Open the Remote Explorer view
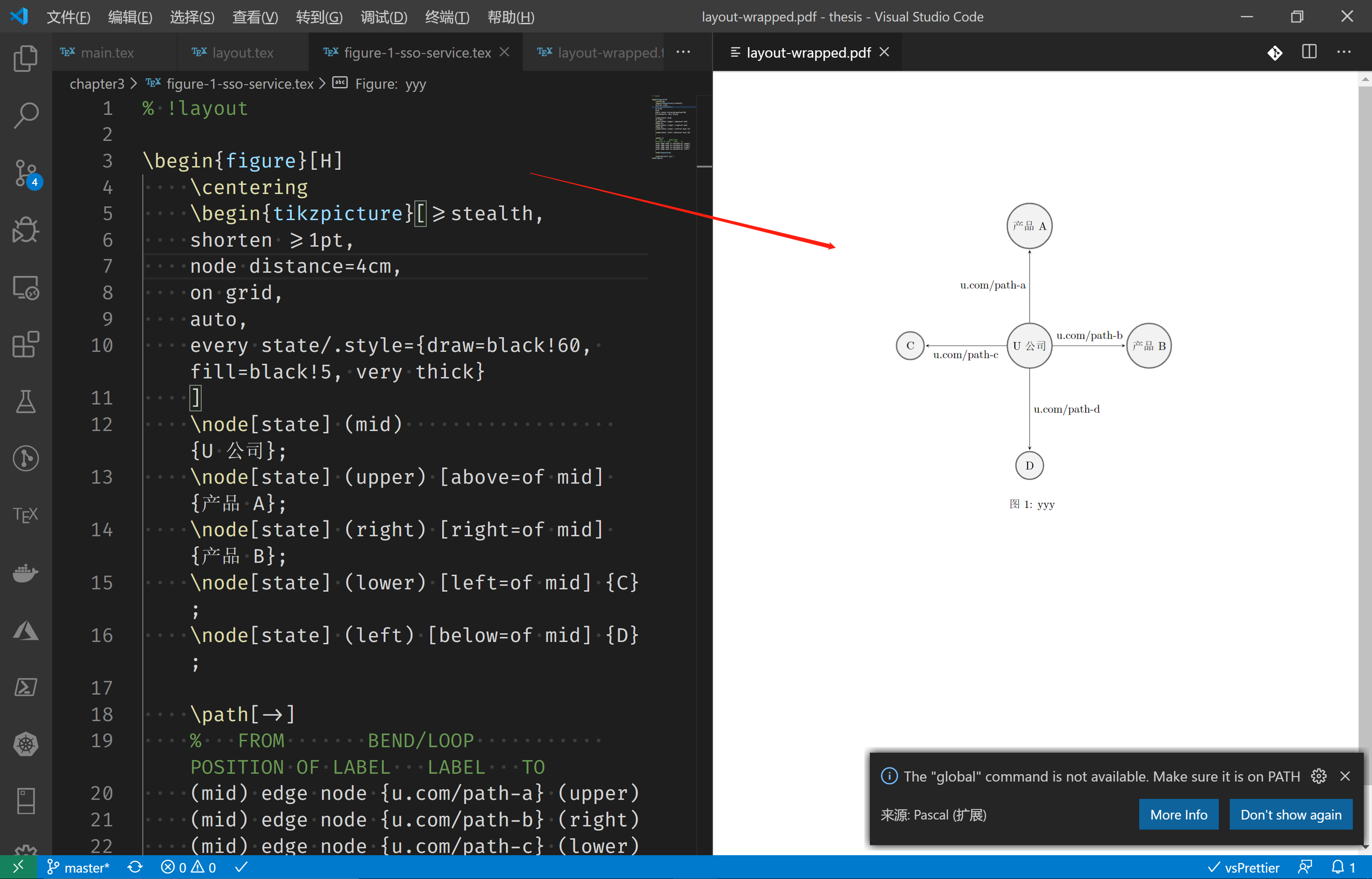This screenshot has width=1372, height=879. coord(26,287)
